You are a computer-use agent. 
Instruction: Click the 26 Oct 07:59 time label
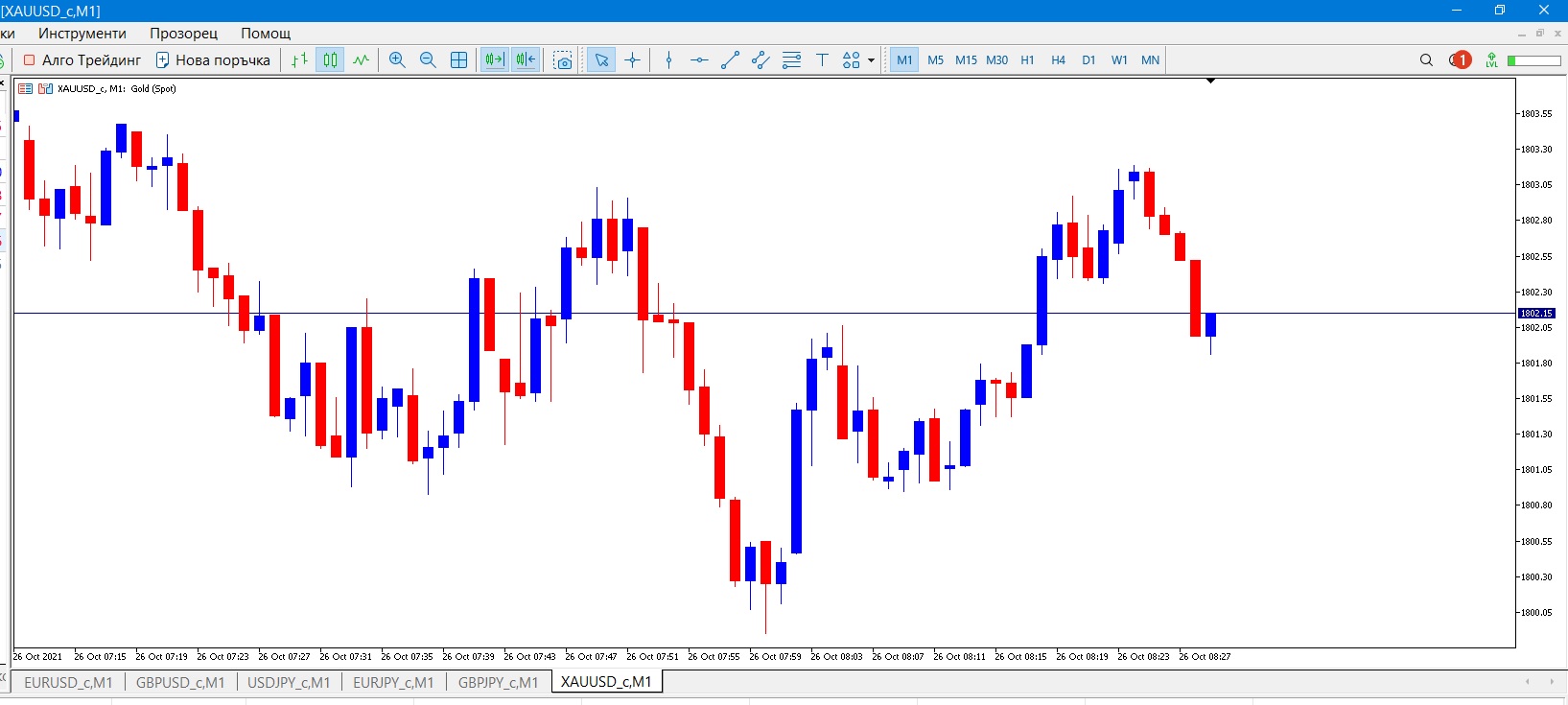(775, 657)
